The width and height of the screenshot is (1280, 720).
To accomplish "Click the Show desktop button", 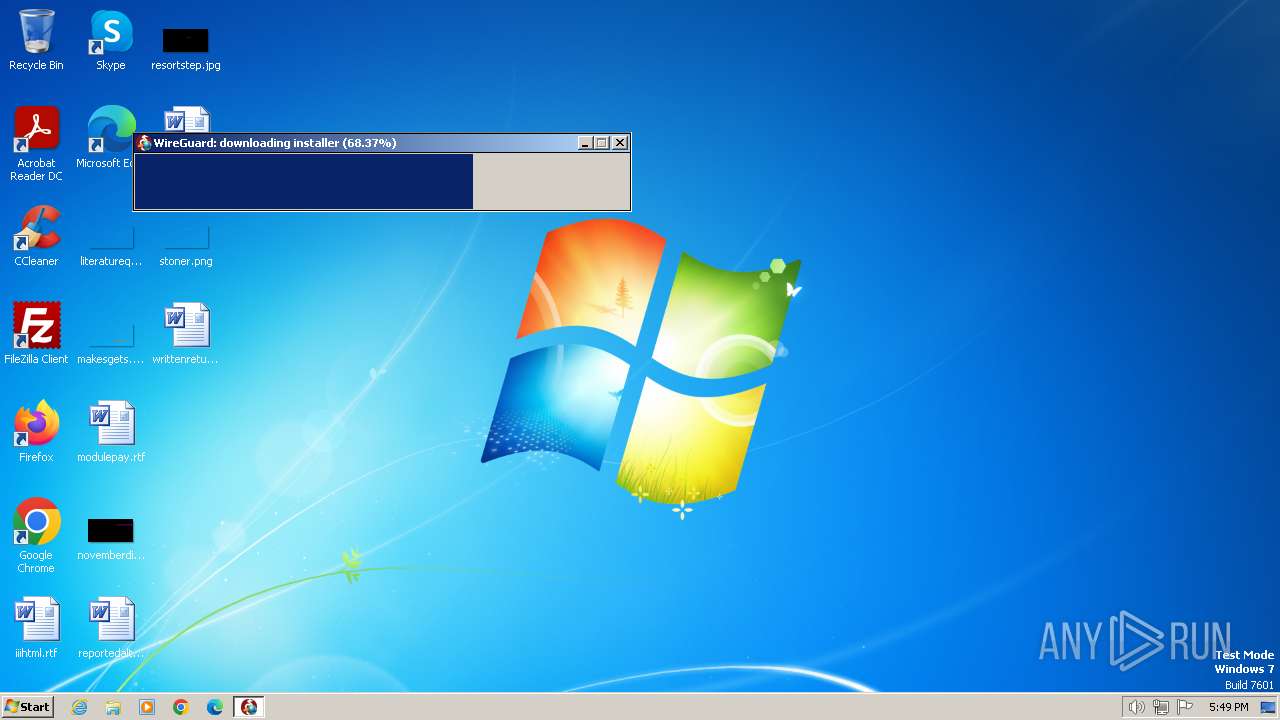I will click(1269, 707).
